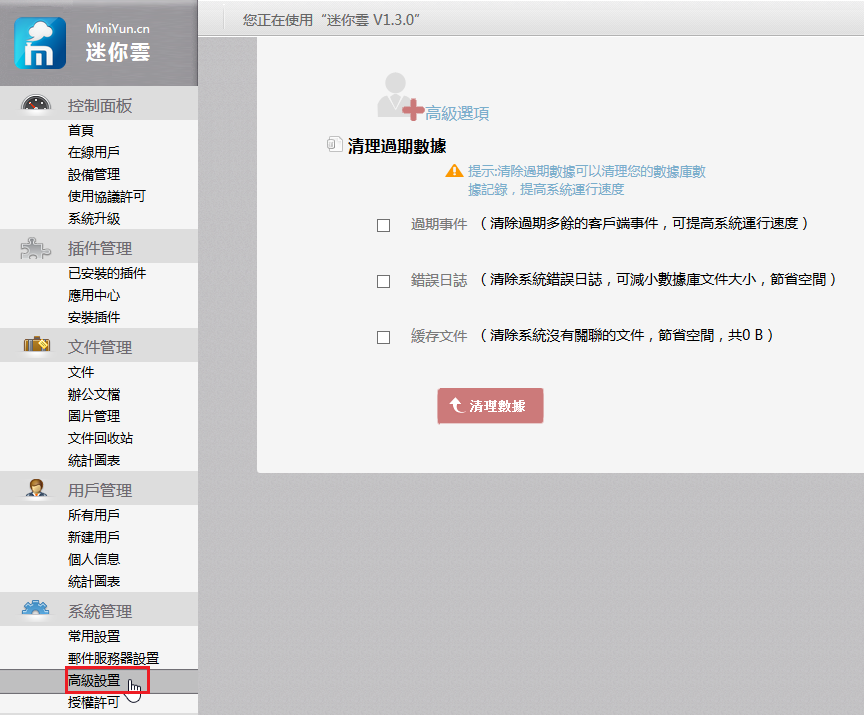The height and width of the screenshot is (715, 864).
Task: Open 圖片管理 page
Action: pyautogui.click(x=94, y=416)
